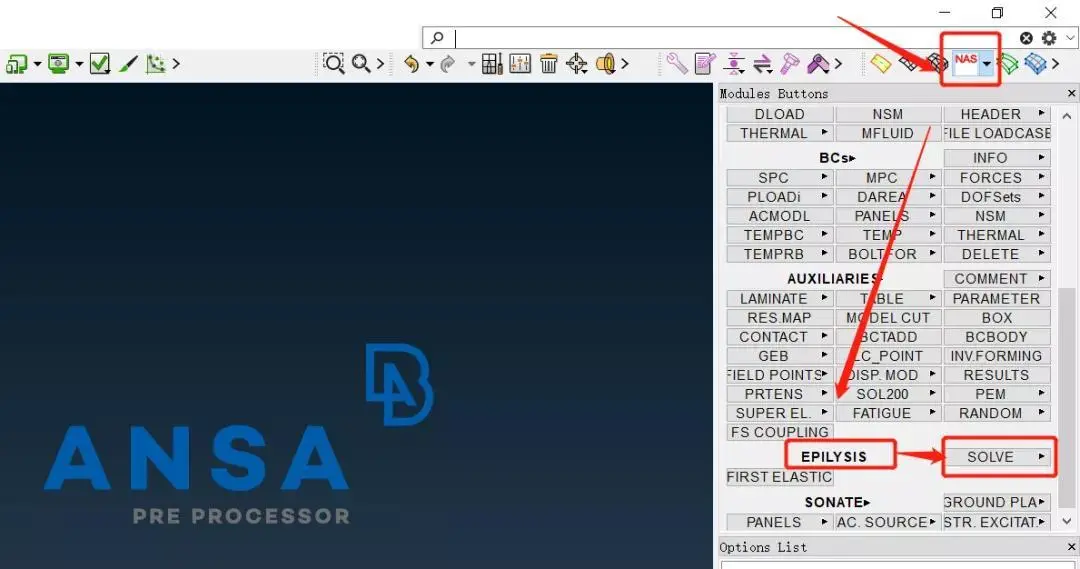Open dropdown beside the window layout icon

pos(37,64)
